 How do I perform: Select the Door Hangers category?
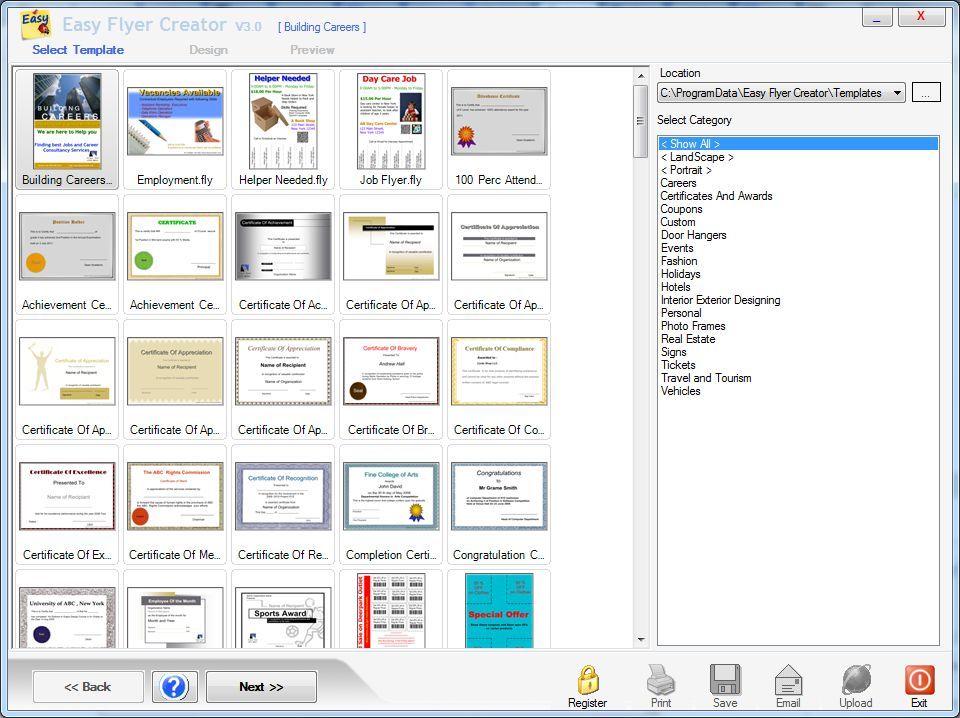pyautogui.click(x=691, y=234)
